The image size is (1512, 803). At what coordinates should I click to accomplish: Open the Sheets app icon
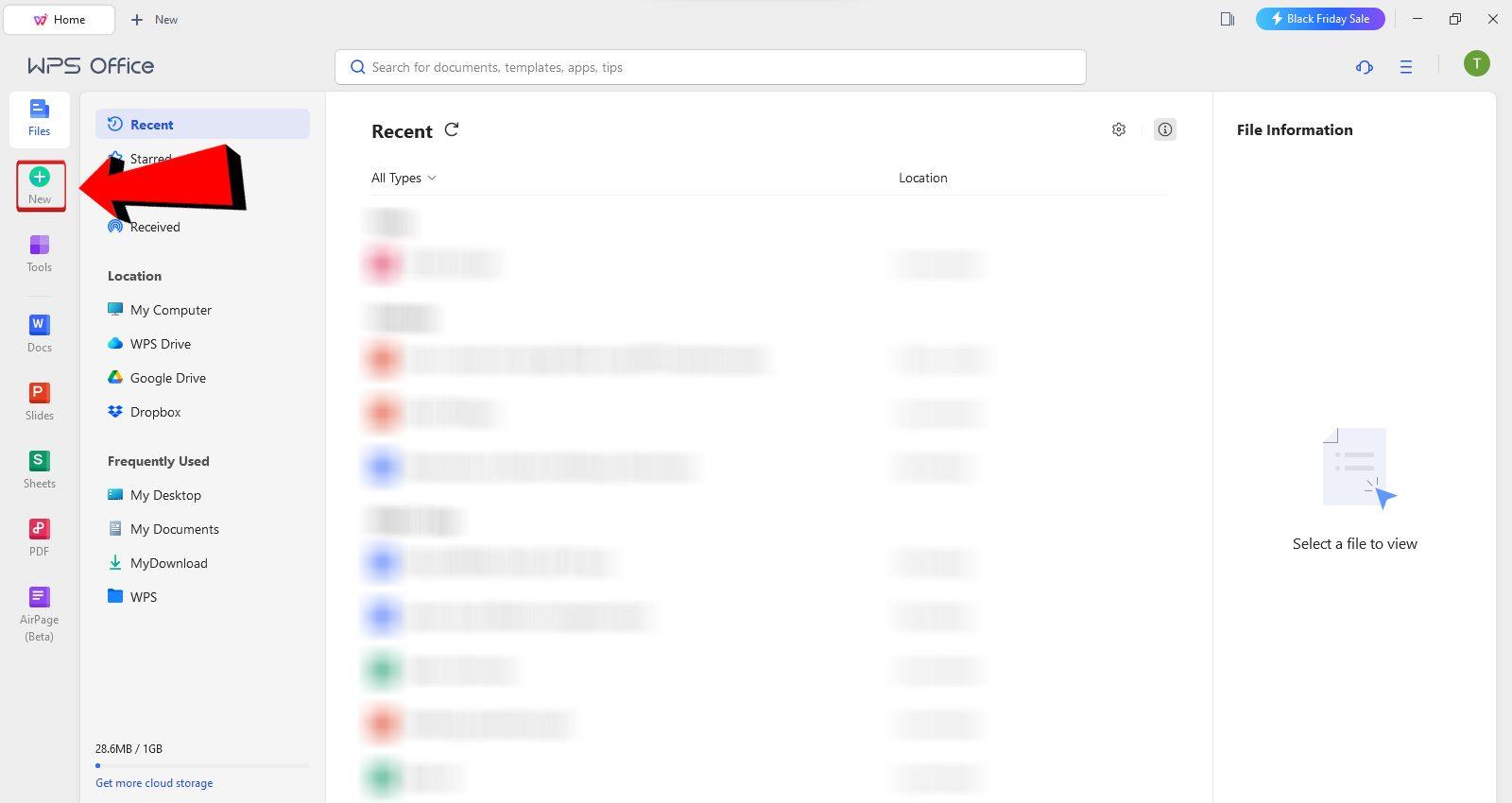coord(40,470)
